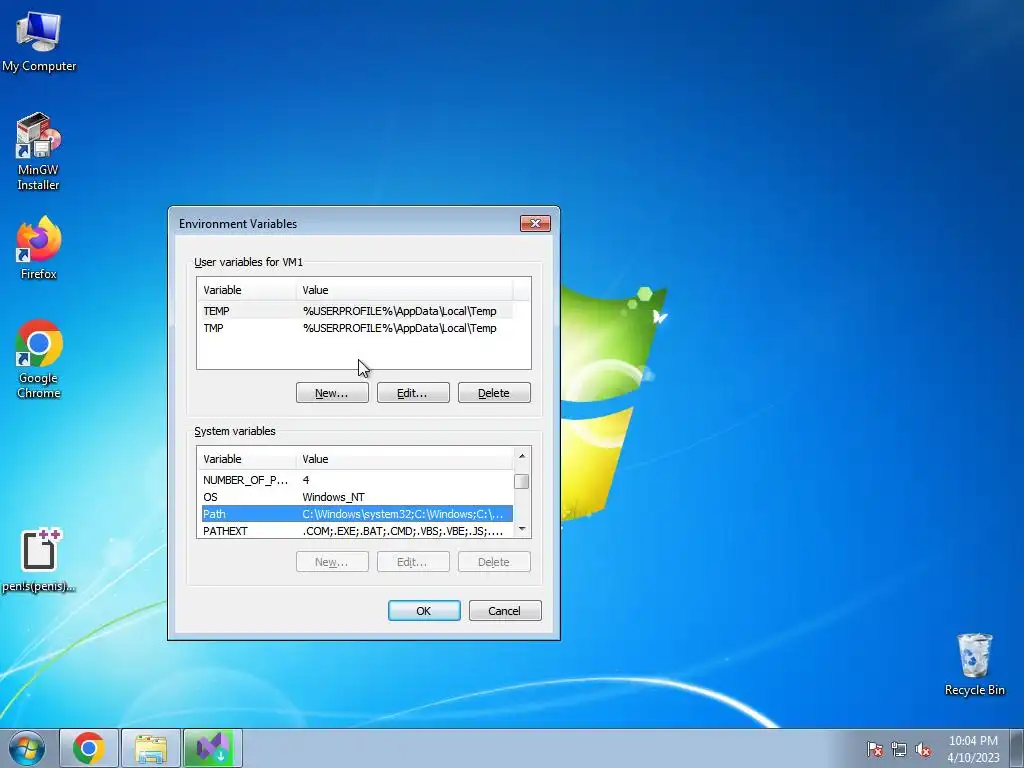Cancel the Environment Variables dialog

tap(505, 611)
